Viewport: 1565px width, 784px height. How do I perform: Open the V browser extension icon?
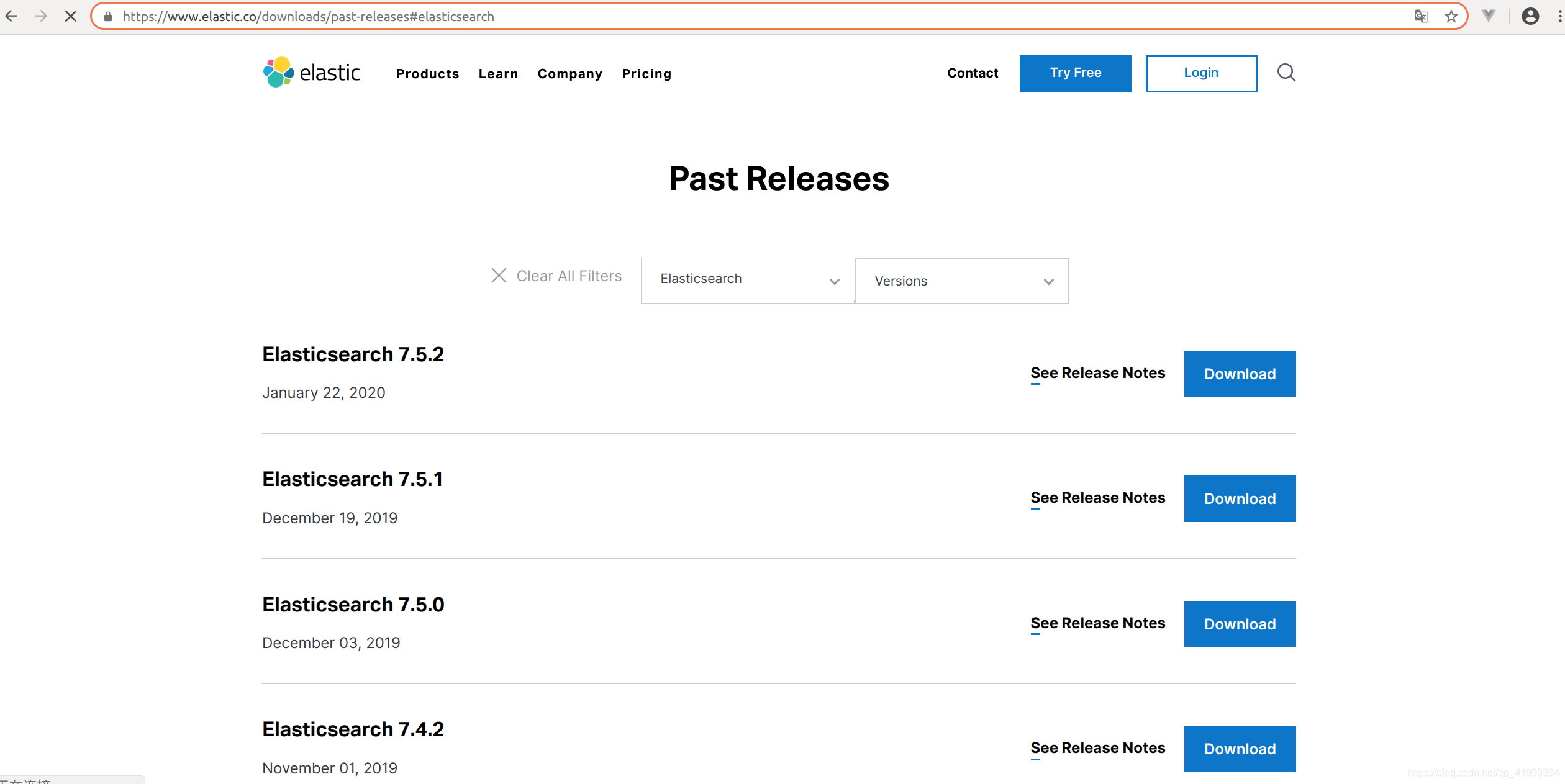[x=1489, y=16]
